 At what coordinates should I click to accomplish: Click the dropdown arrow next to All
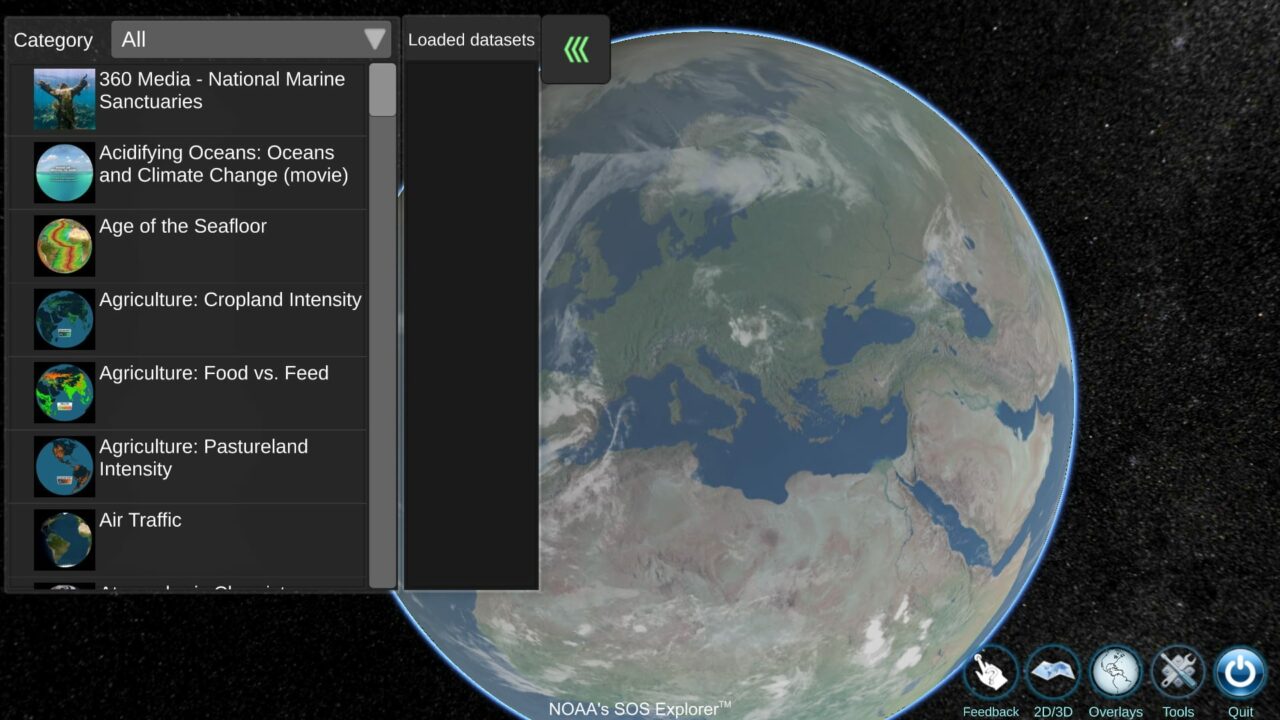coord(375,40)
